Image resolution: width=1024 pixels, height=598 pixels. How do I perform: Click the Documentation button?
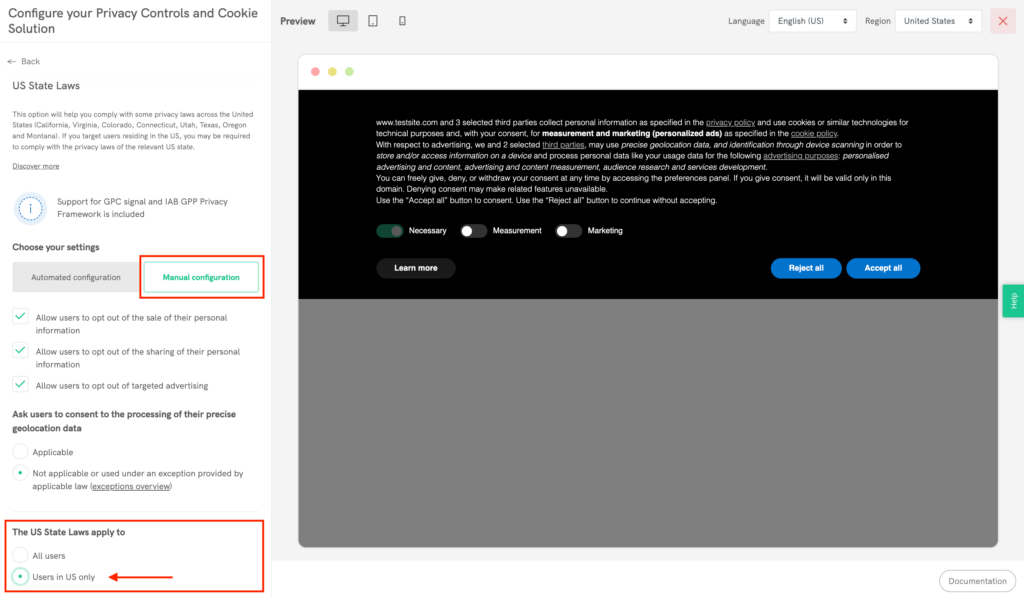977,581
